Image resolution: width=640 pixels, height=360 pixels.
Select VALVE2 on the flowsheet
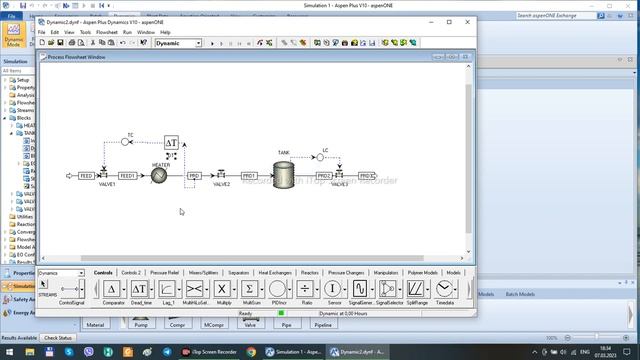[221, 174]
